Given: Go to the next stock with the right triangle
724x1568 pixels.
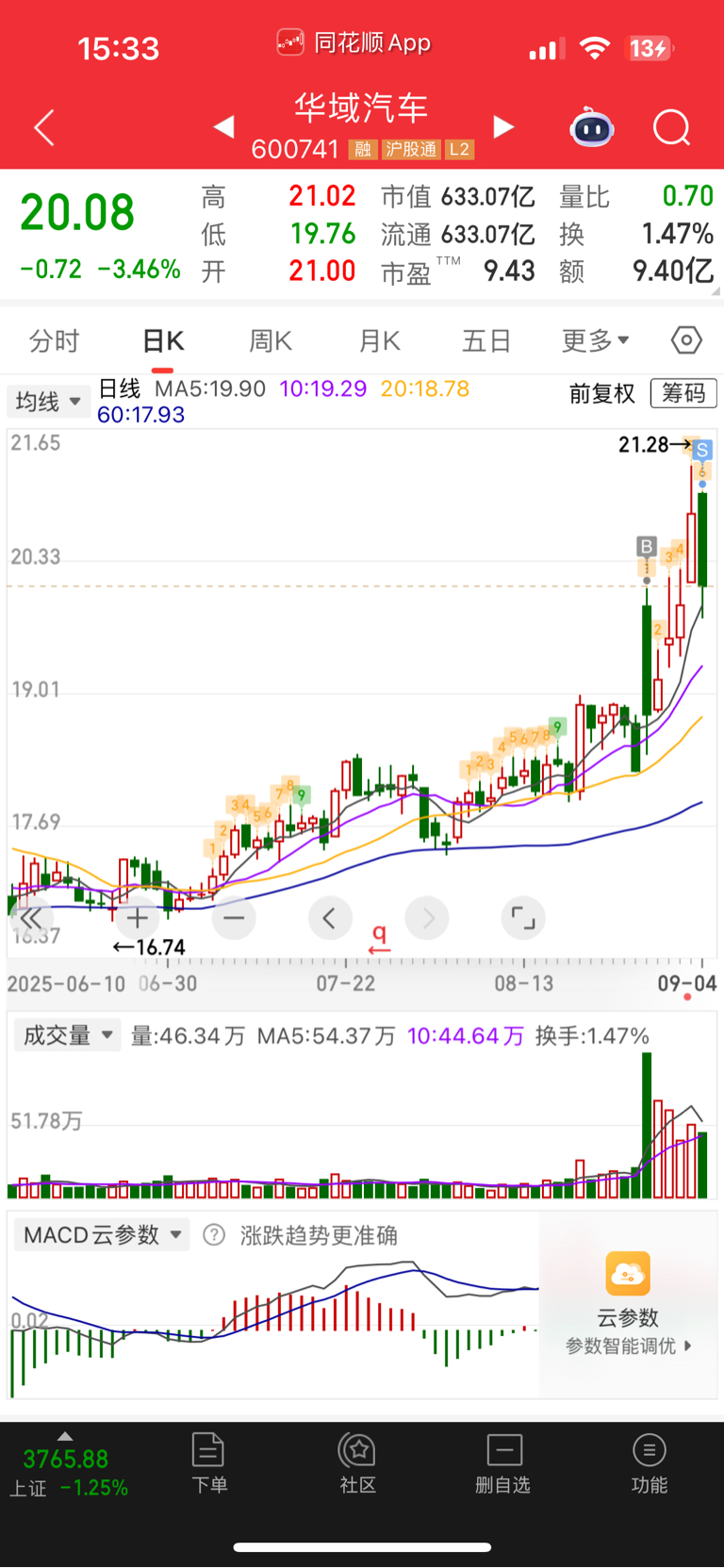Looking at the screenshot, I should (x=504, y=126).
